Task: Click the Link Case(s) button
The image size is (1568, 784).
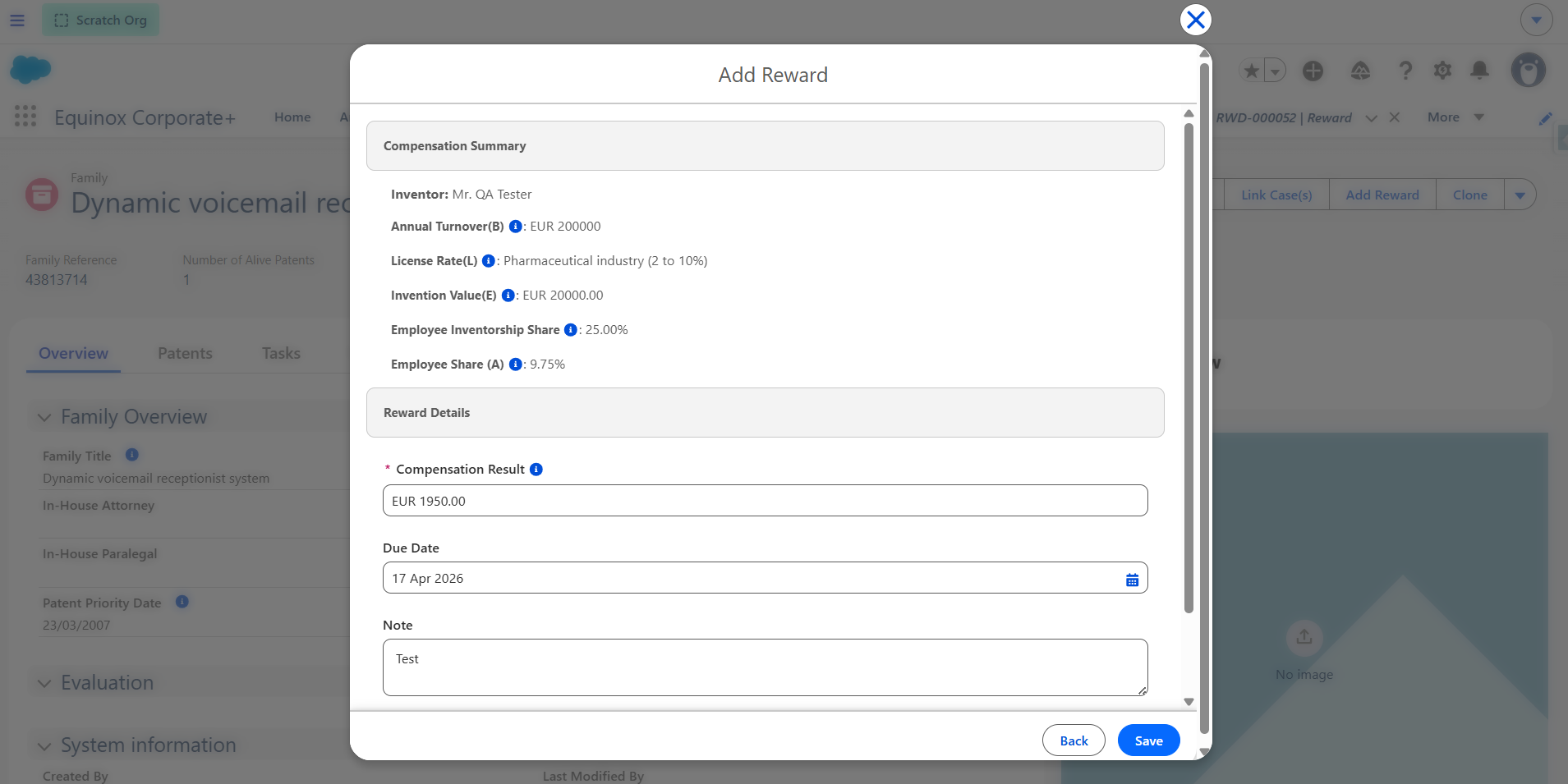Action: (x=1276, y=195)
